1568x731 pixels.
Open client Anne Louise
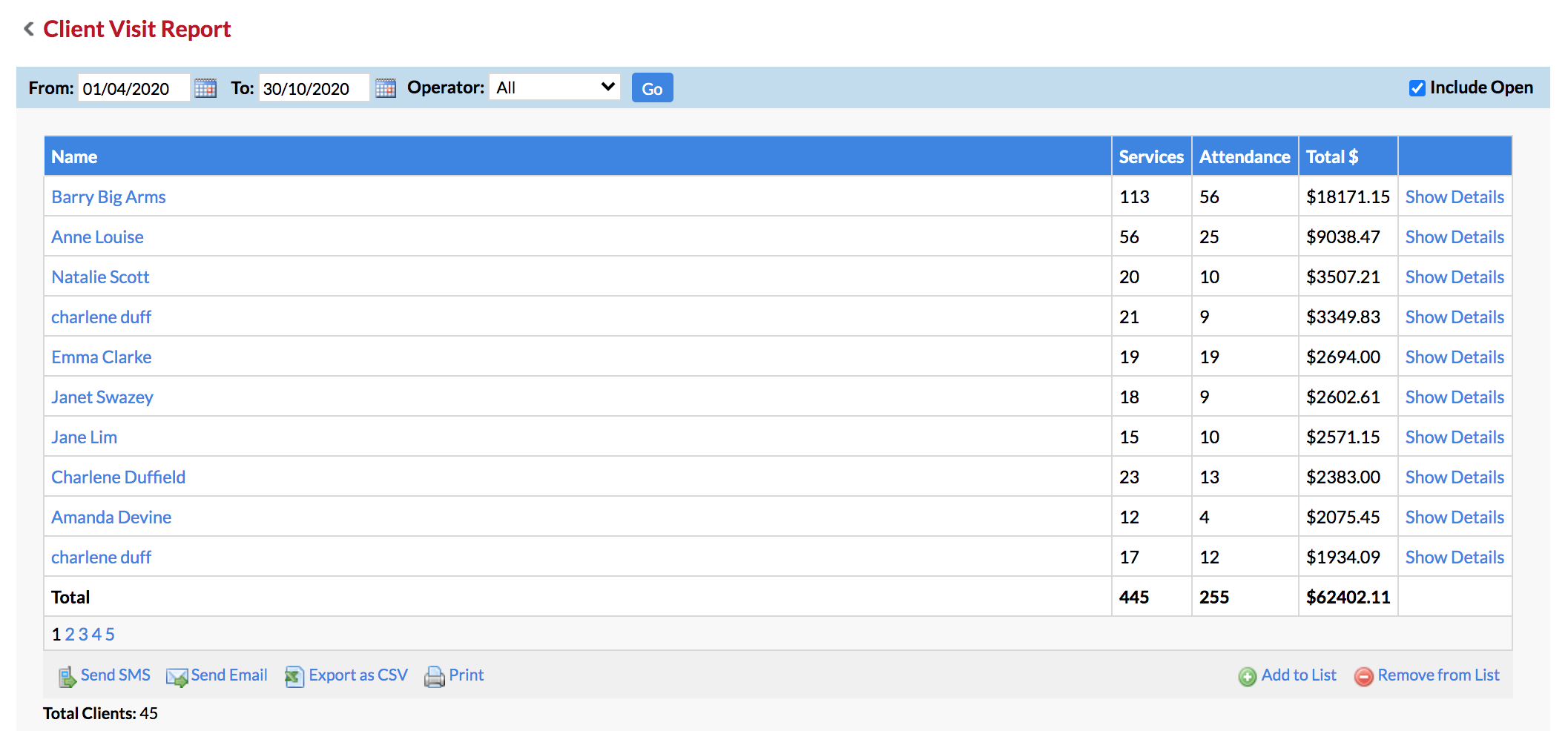(x=97, y=237)
